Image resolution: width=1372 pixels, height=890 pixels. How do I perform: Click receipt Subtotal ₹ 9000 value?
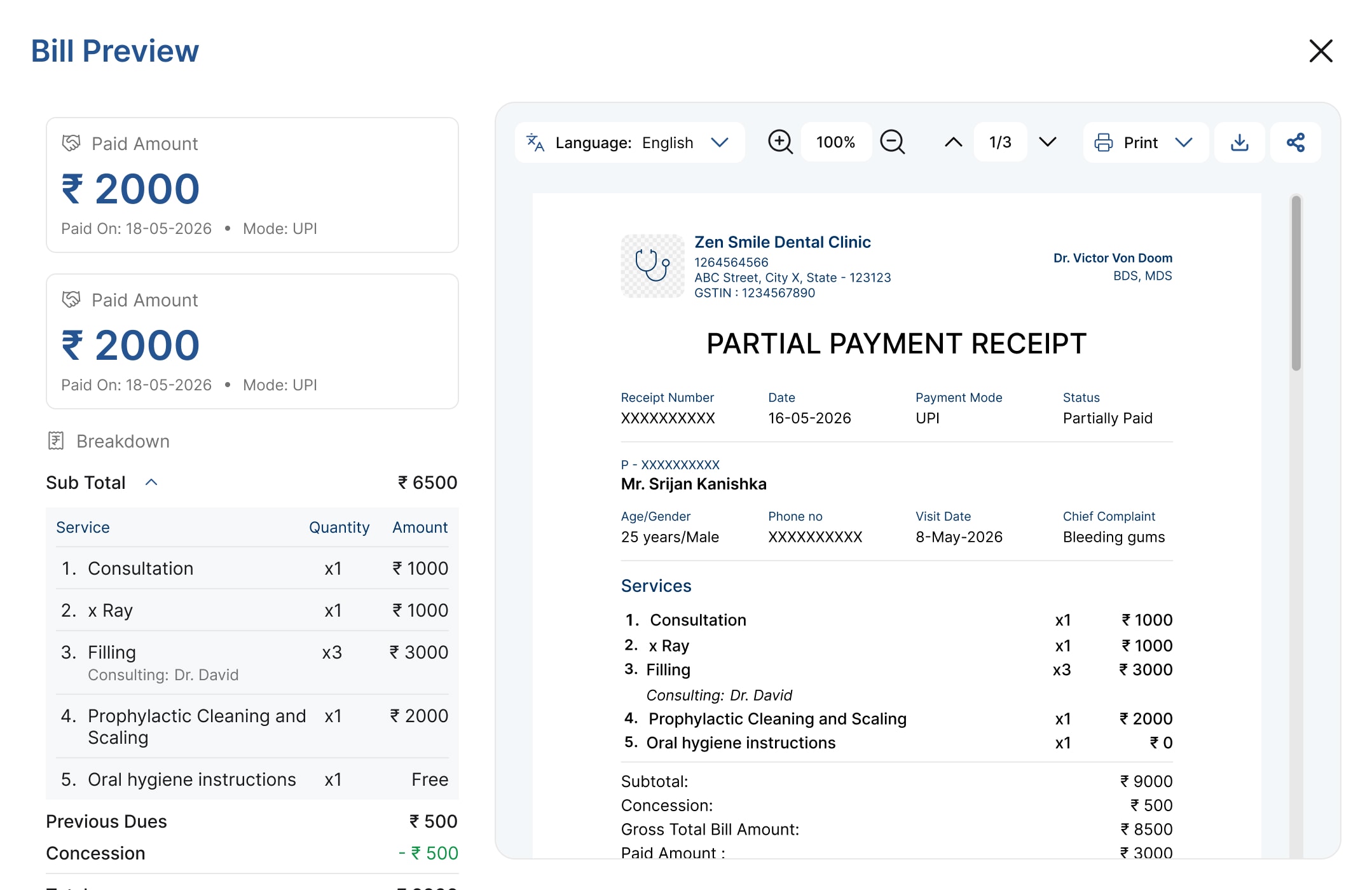click(x=1146, y=781)
